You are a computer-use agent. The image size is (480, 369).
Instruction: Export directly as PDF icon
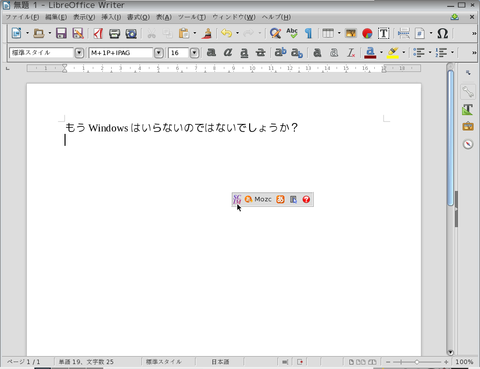(98, 33)
